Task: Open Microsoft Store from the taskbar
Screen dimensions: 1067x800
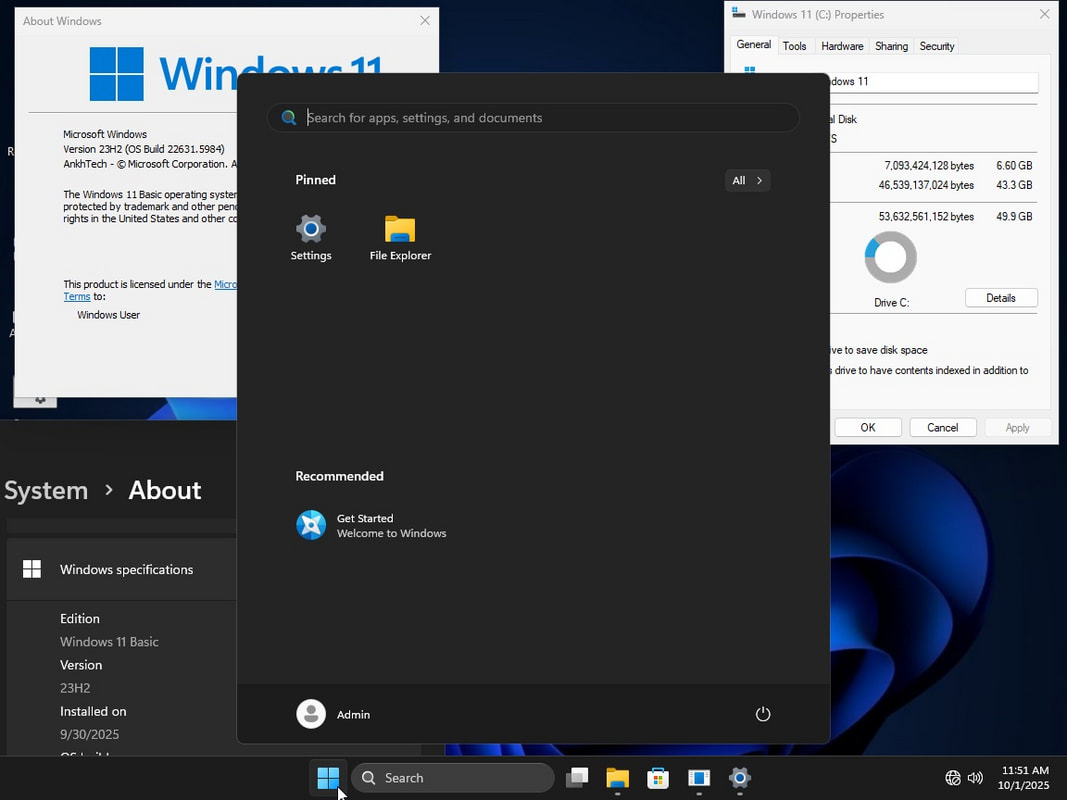Action: pos(657,778)
